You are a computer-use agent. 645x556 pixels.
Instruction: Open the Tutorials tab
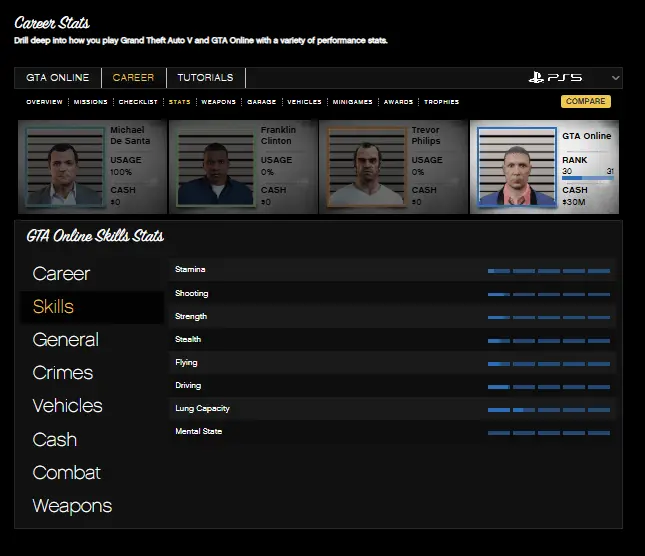pyautogui.click(x=205, y=78)
